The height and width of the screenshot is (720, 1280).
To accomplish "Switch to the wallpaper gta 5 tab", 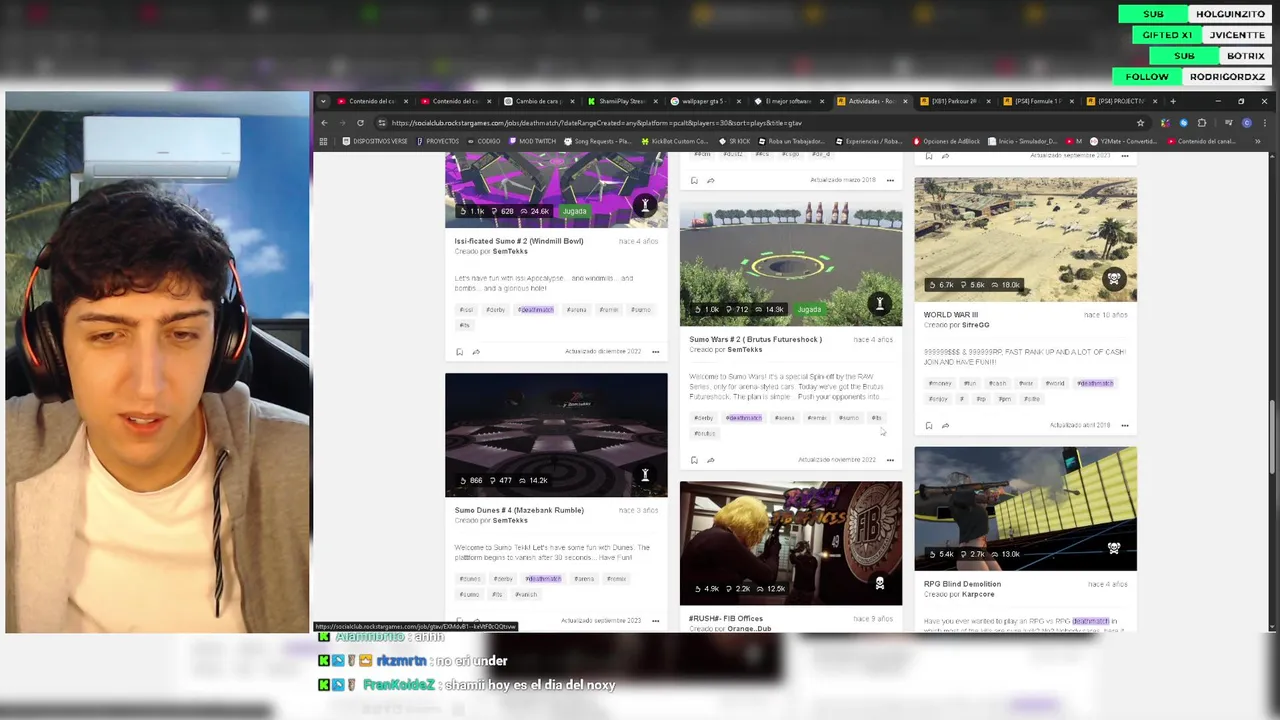I will (706, 101).
